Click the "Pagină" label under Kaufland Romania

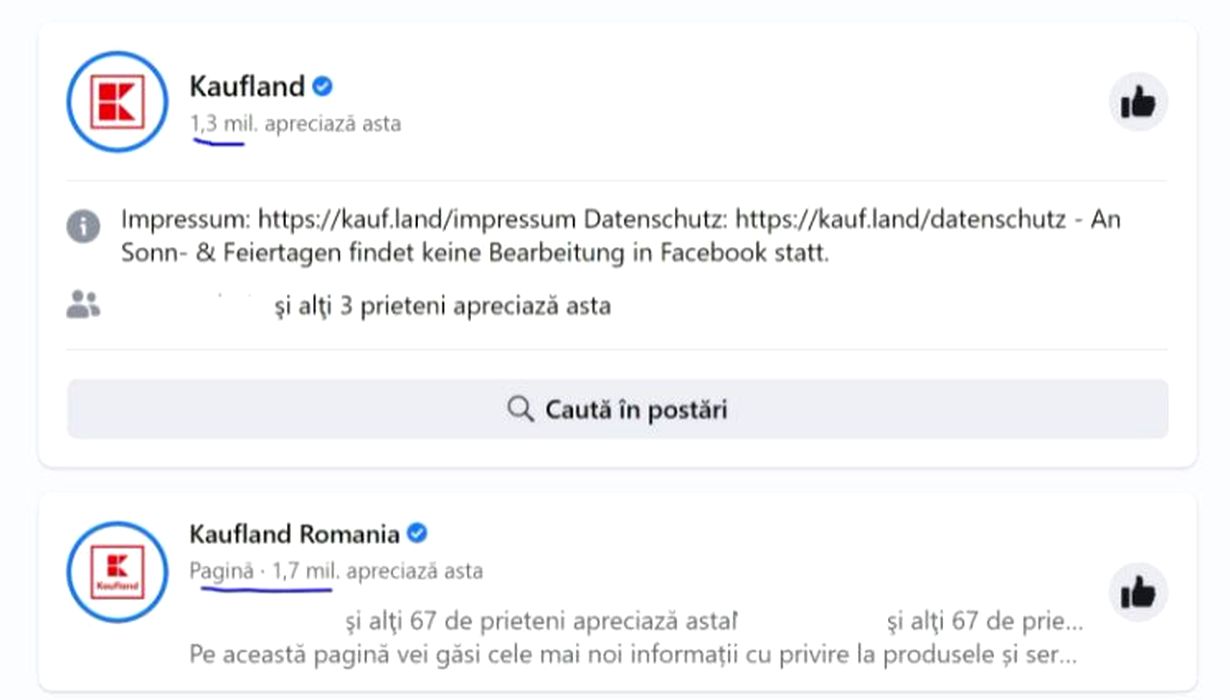(221, 572)
